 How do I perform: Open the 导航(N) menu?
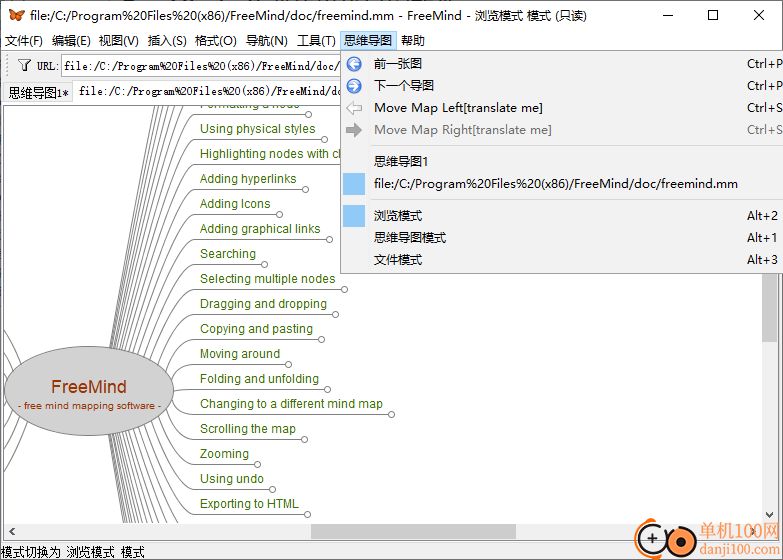coord(267,40)
